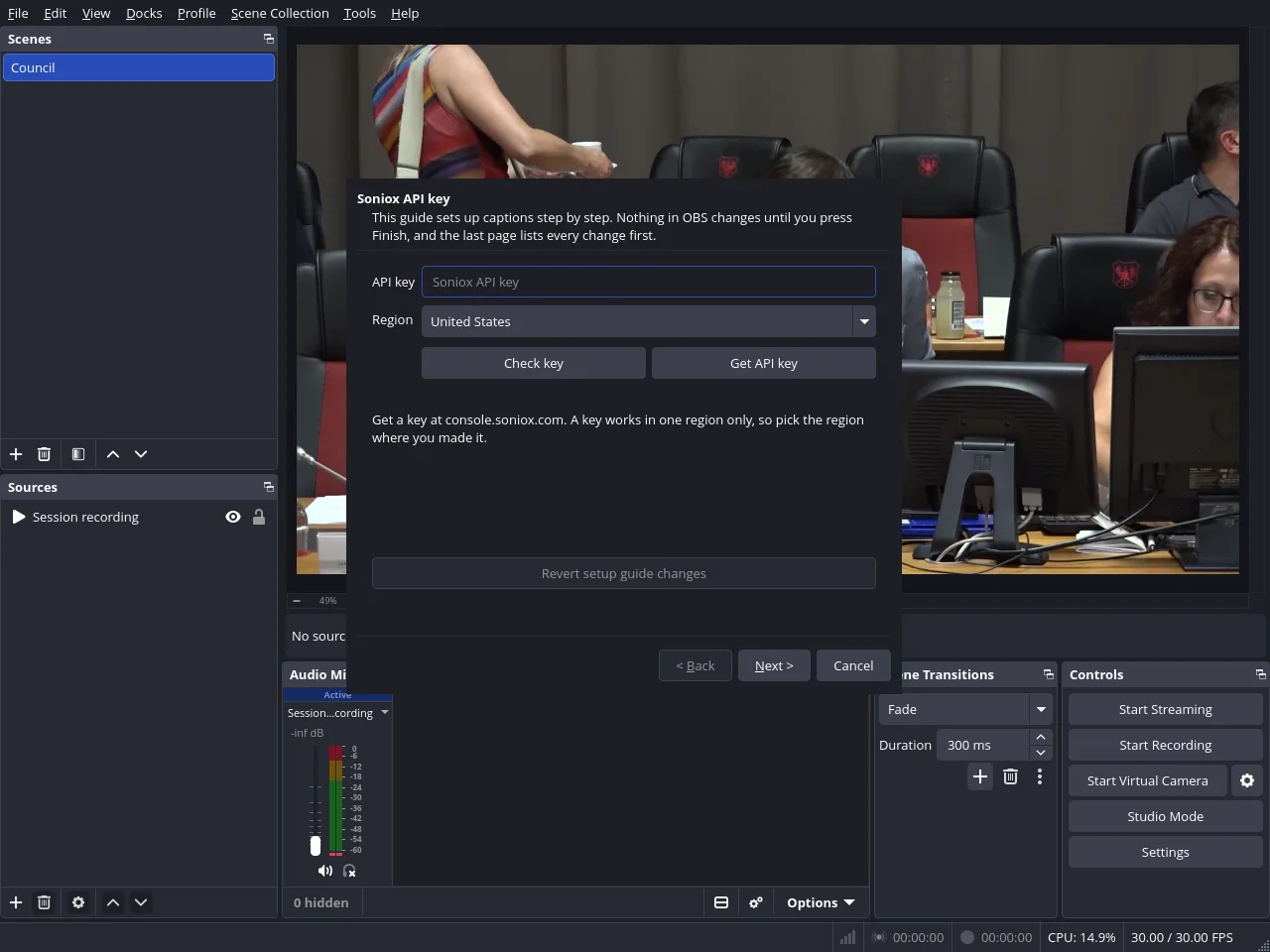This screenshot has height=952, width=1270.
Task: Click the Session recording volume fader
Action: pos(316,845)
